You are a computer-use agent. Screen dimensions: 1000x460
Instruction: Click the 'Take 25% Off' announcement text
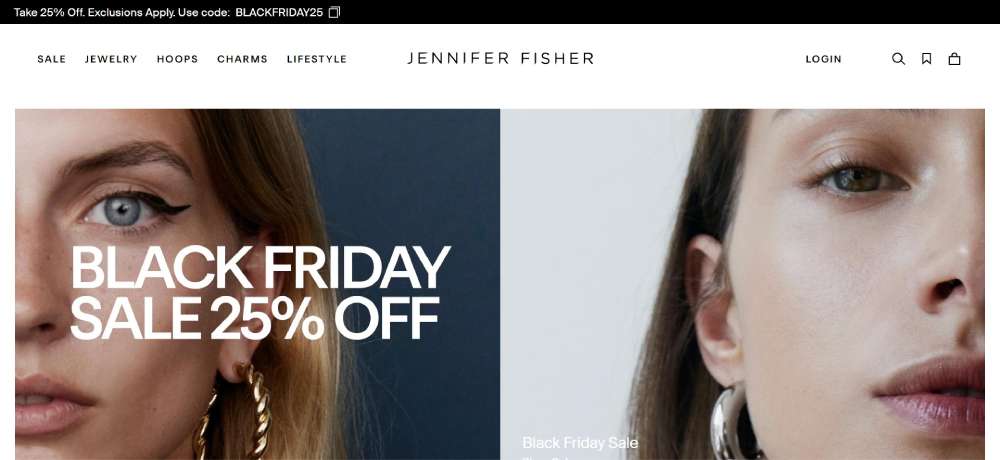coord(49,12)
